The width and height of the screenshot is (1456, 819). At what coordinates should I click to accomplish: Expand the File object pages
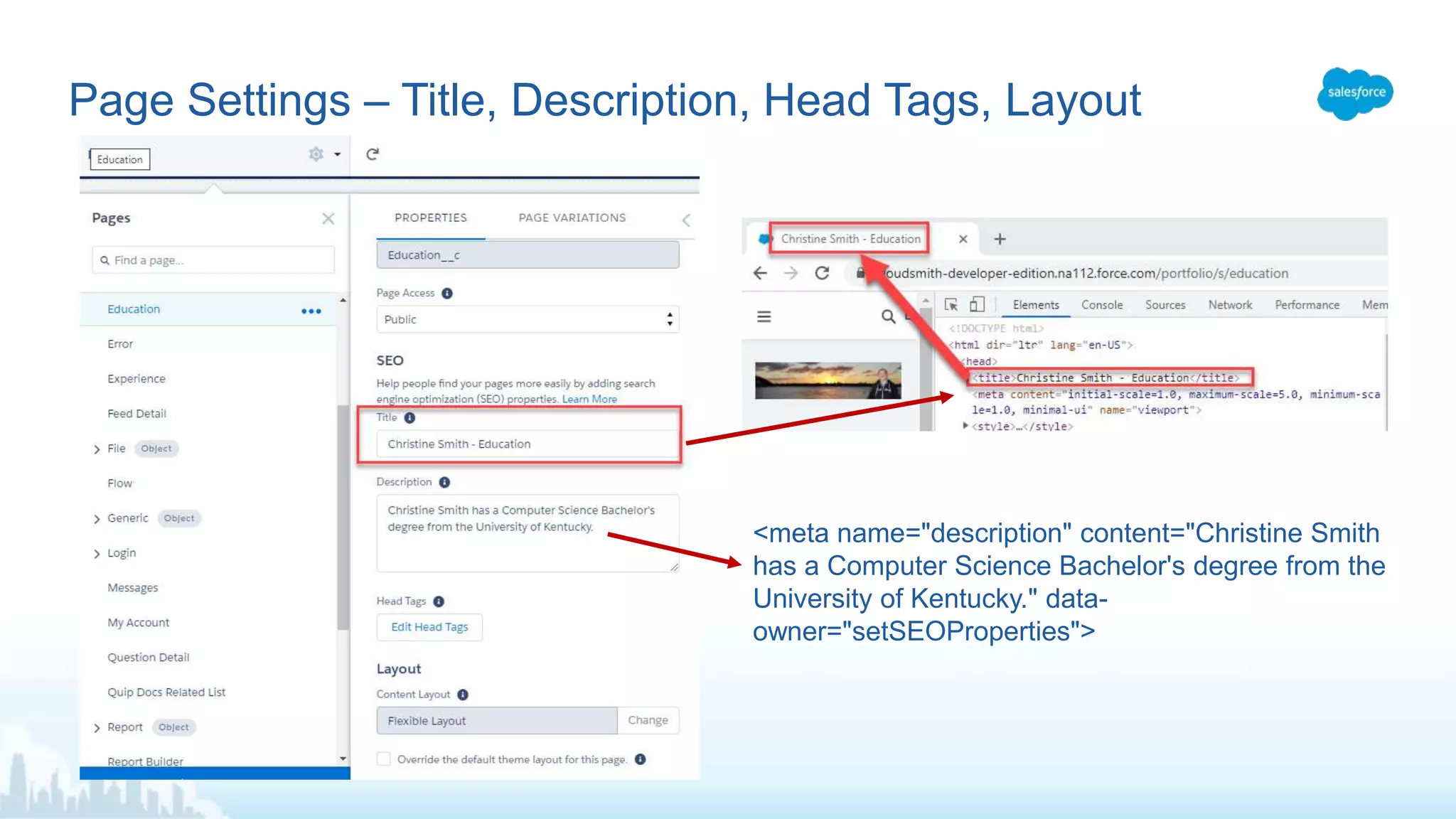pos(97,449)
